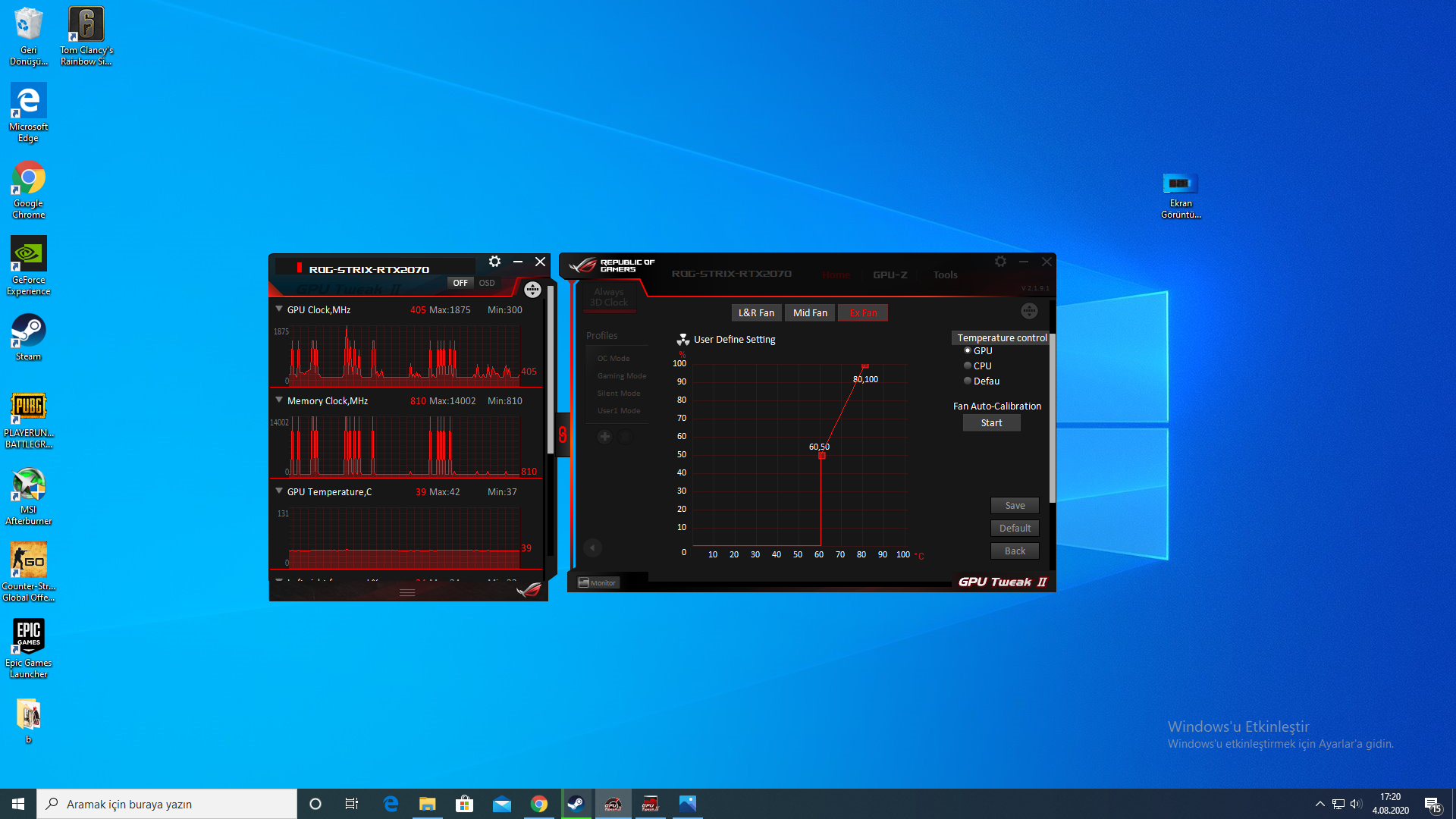Open GPU Tweak settings gear icon

tap(1000, 262)
